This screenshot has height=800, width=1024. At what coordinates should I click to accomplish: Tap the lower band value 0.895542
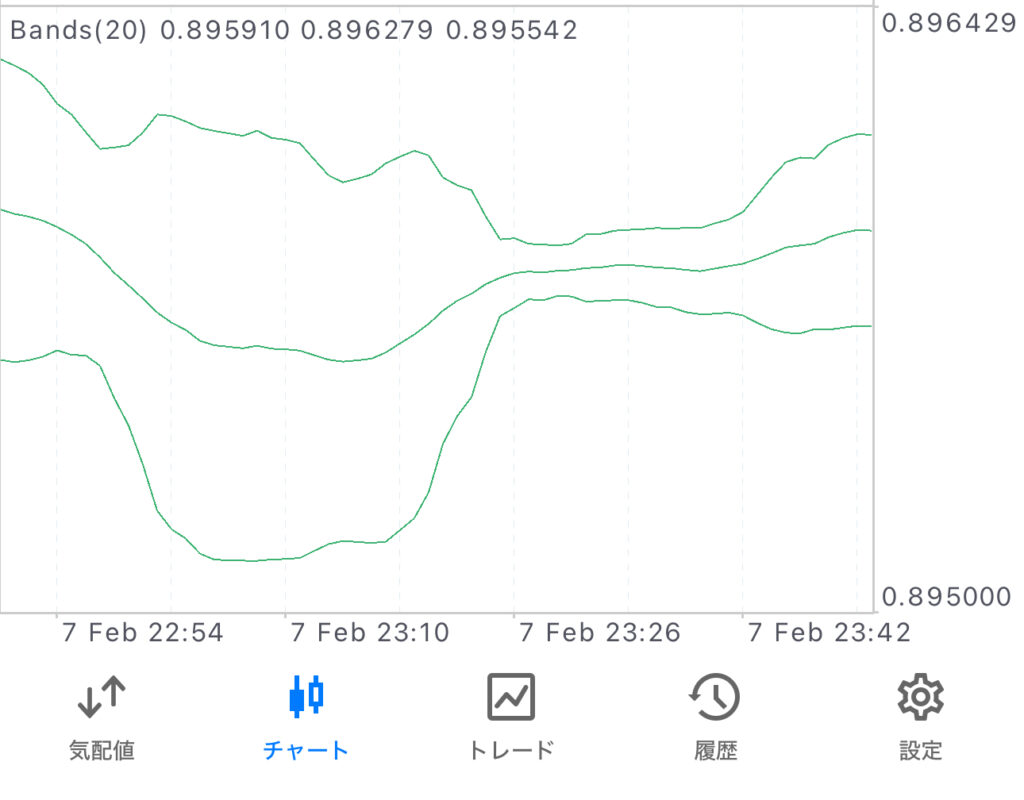[512, 30]
